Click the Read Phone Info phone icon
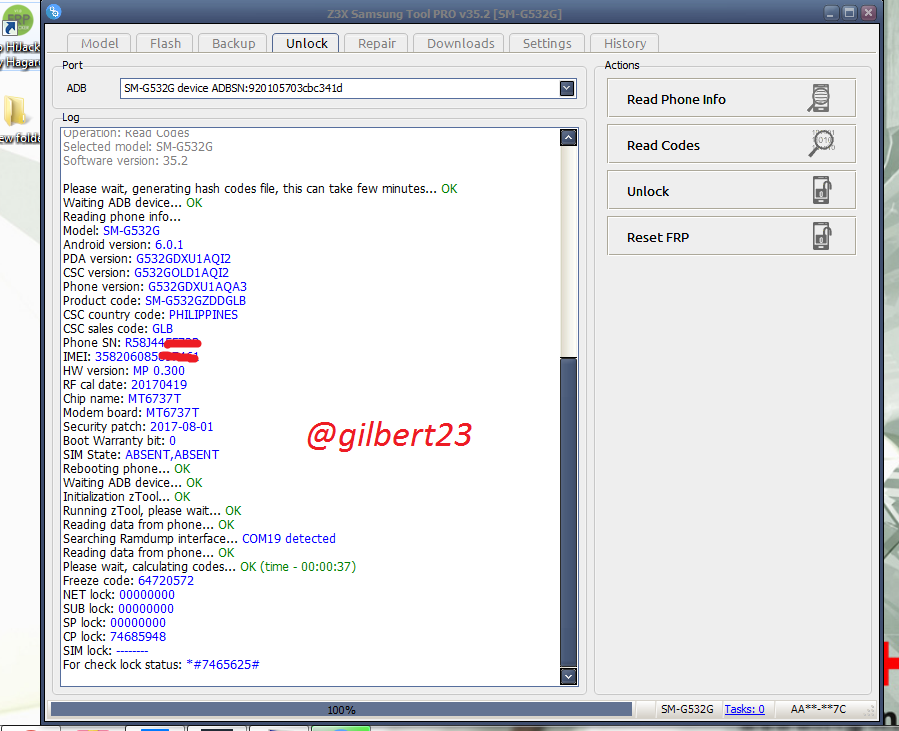The height and width of the screenshot is (731, 899). [820, 98]
